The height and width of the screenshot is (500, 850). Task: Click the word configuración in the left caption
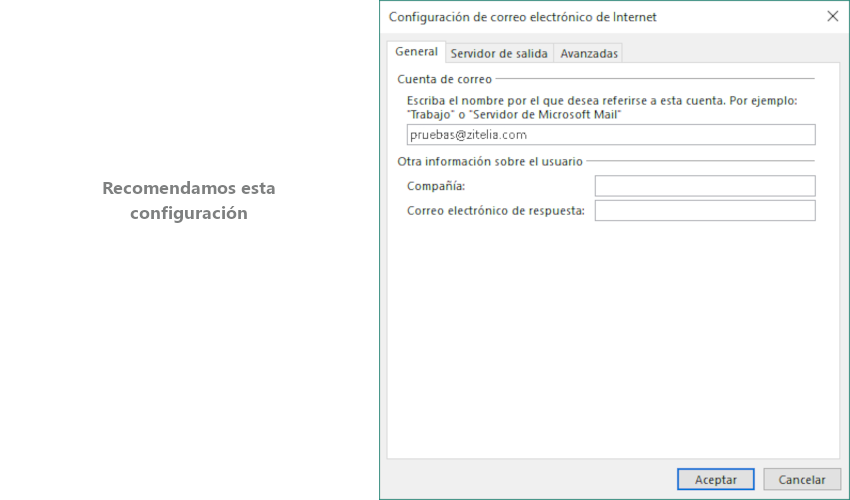pos(188,213)
